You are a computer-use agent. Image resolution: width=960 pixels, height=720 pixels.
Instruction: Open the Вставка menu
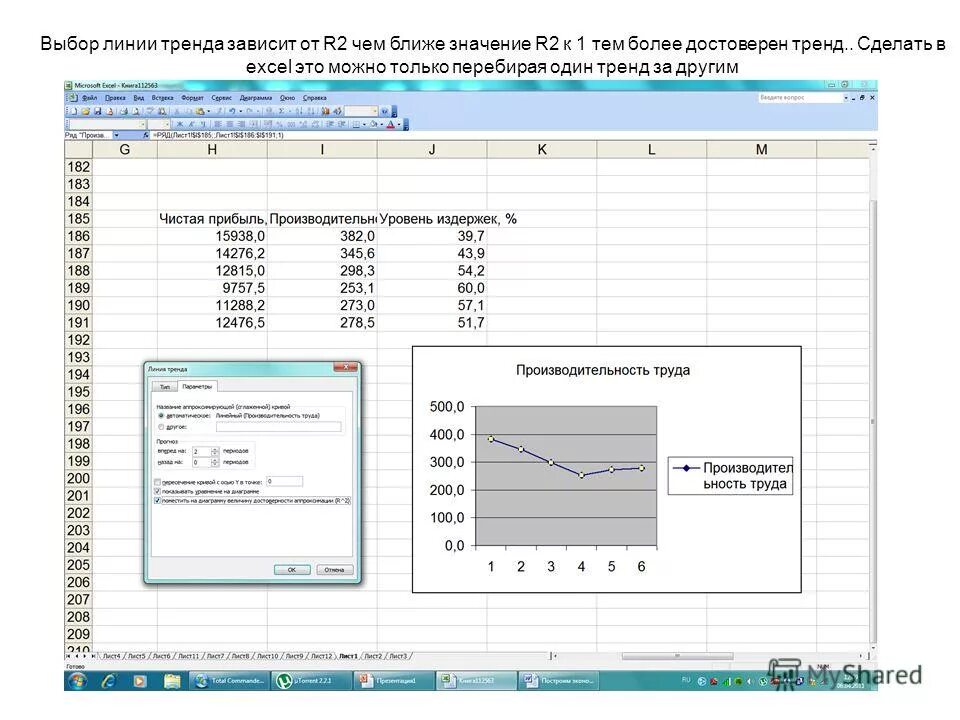(162, 97)
